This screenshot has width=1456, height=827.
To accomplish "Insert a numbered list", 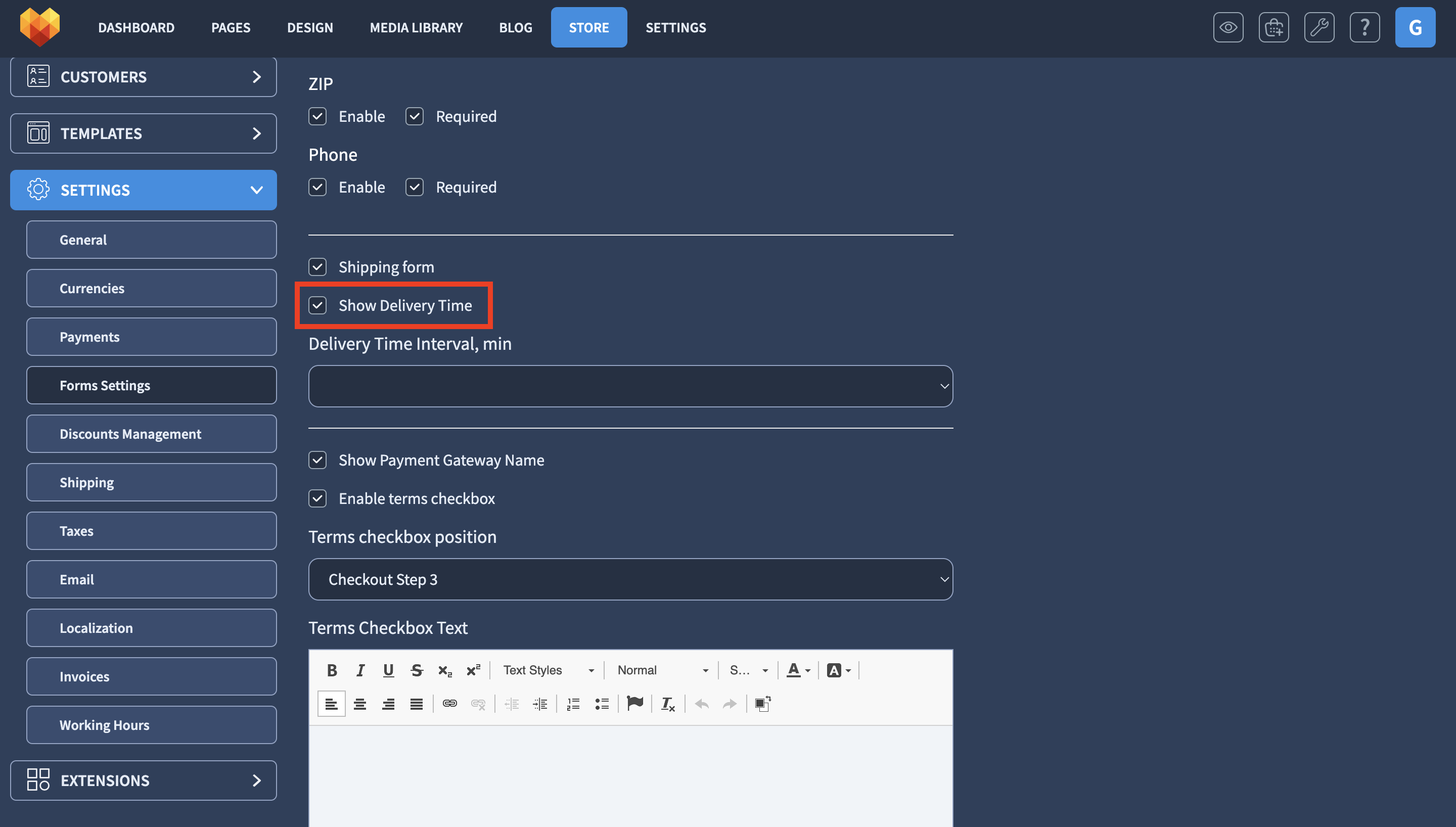I will [x=573, y=704].
